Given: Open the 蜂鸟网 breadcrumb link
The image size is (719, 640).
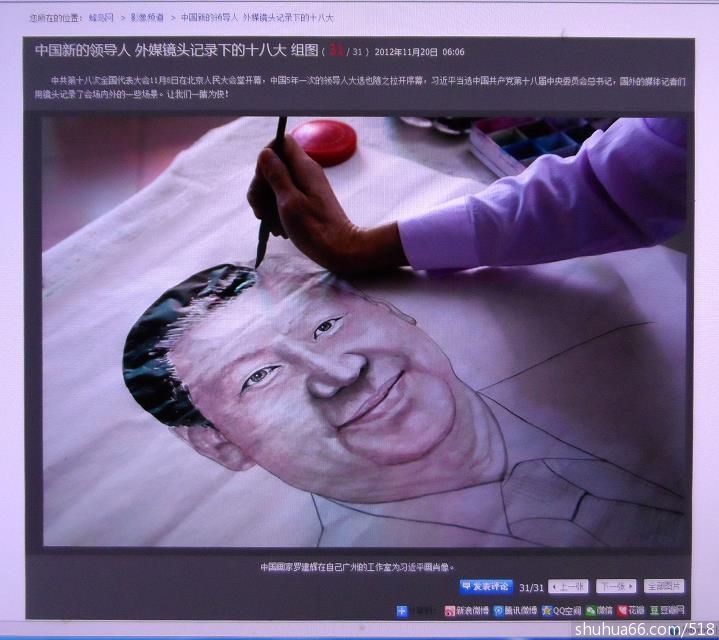Looking at the screenshot, I should [101, 18].
